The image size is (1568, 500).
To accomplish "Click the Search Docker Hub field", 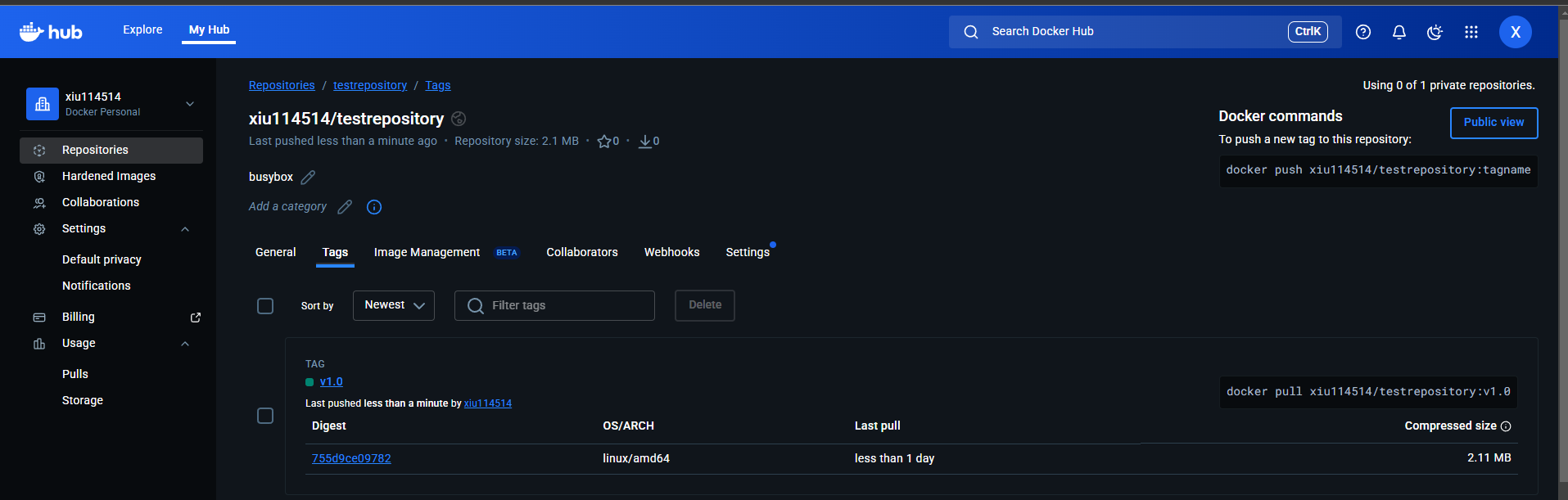I will 1145,32.
